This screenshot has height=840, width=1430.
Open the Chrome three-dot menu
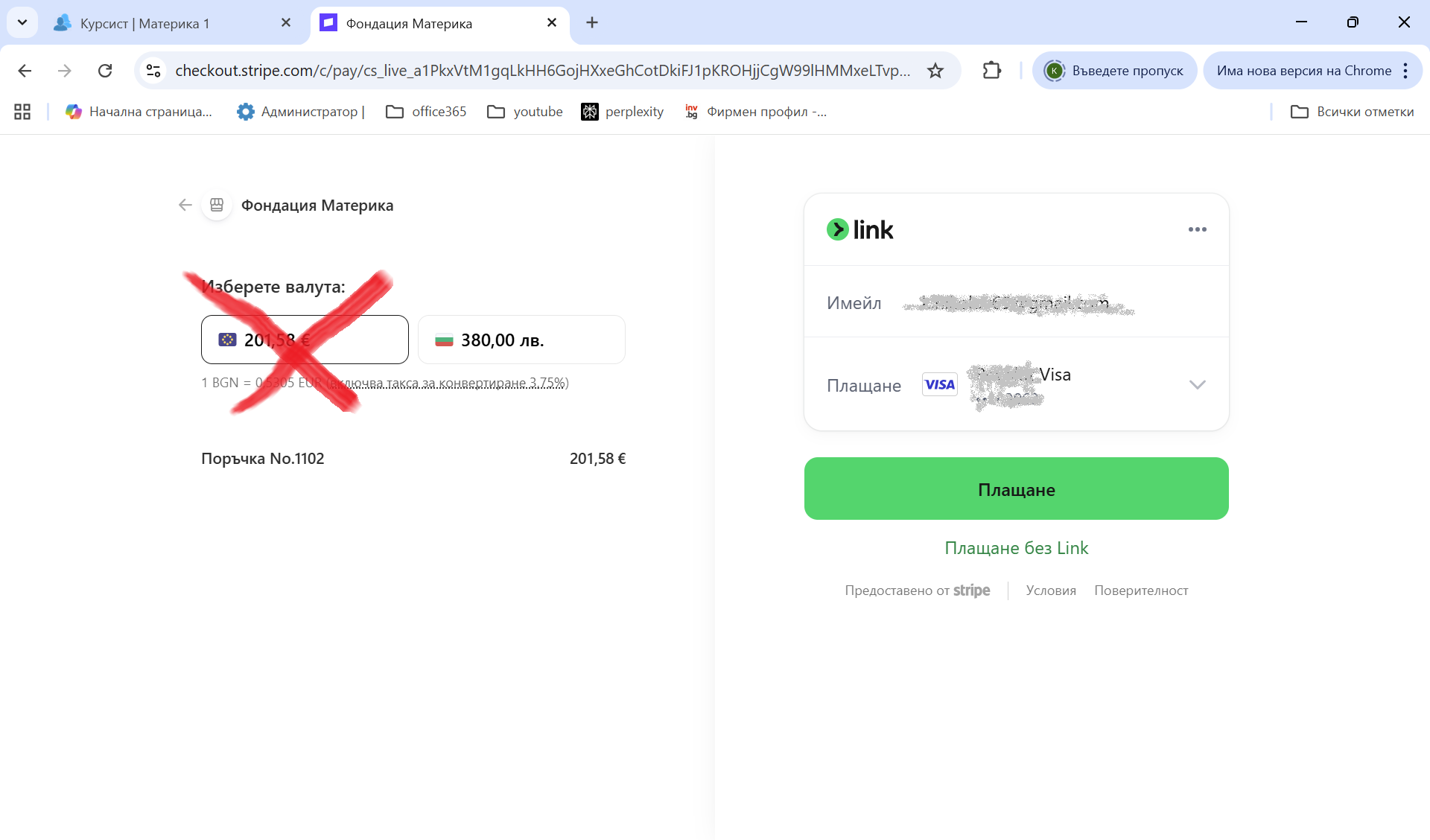point(1405,71)
